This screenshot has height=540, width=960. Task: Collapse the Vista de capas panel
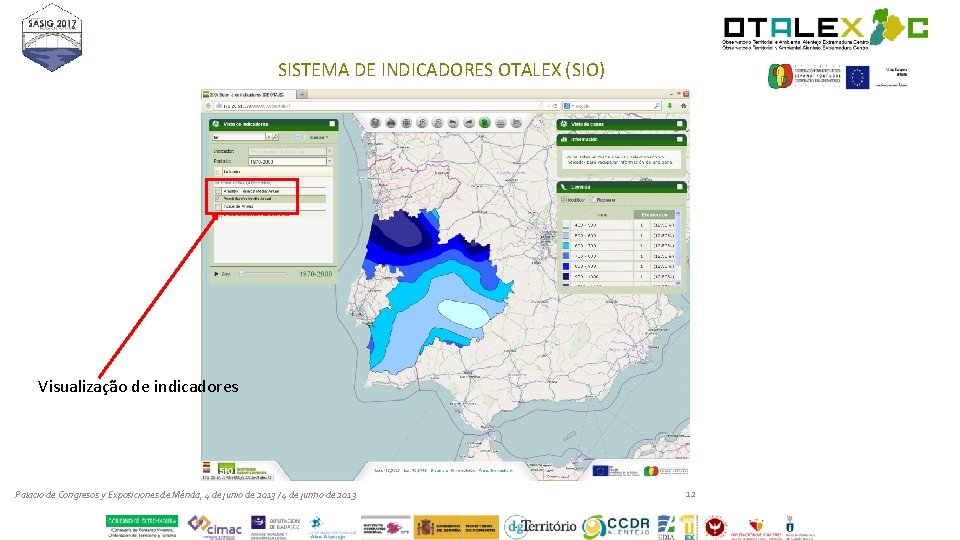tap(680, 124)
